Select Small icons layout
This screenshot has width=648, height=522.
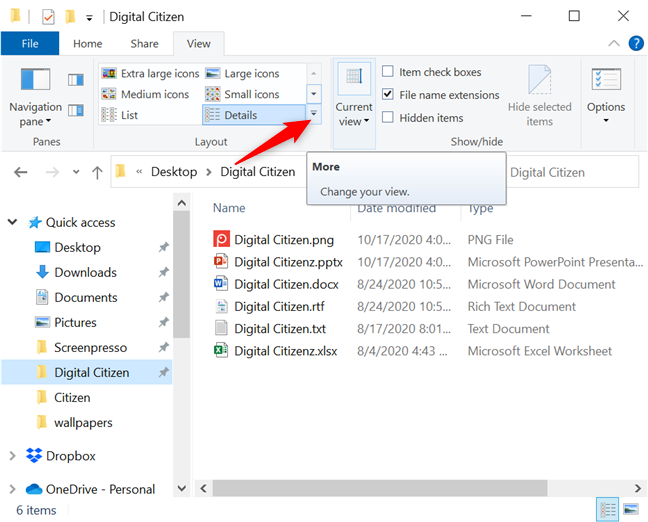242,94
